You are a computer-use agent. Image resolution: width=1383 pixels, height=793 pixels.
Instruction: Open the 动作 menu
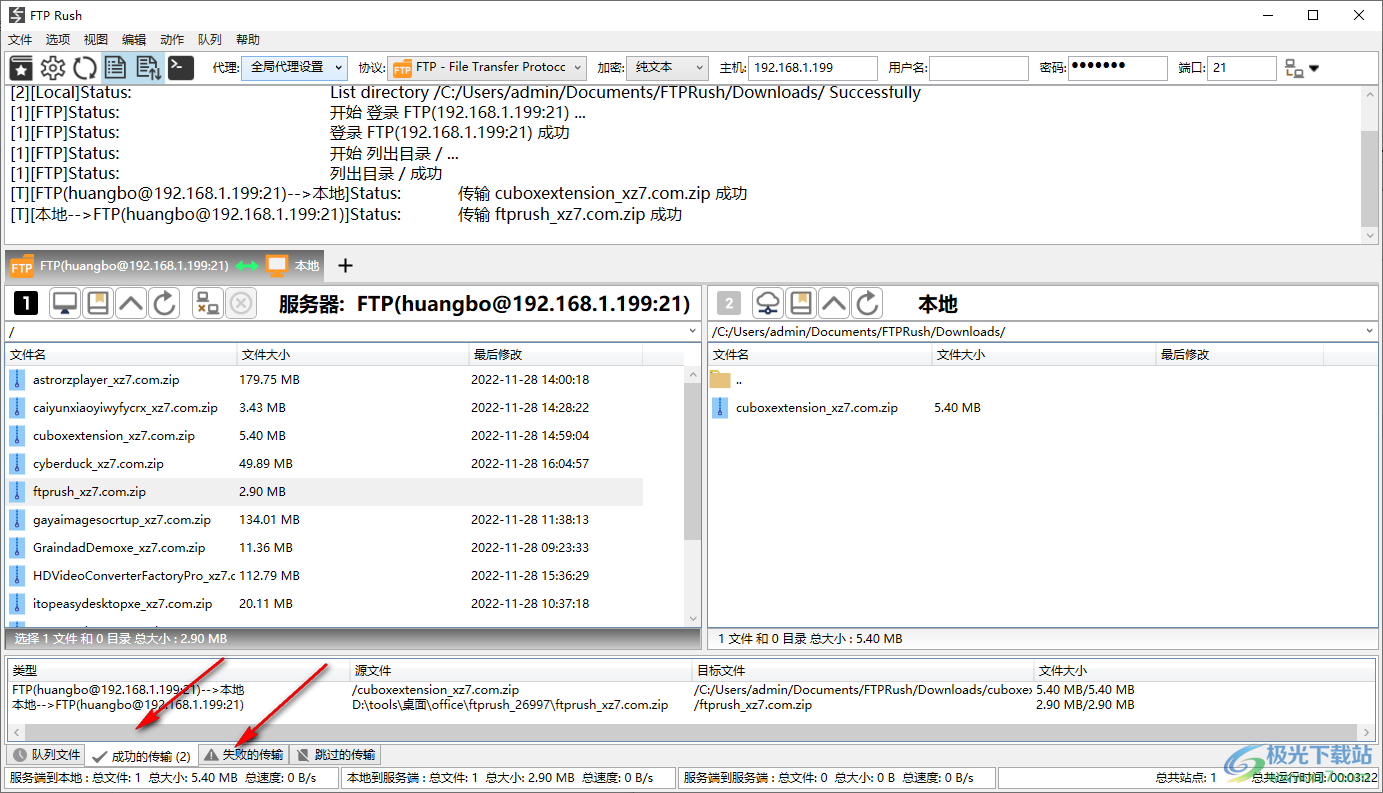[172, 40]
